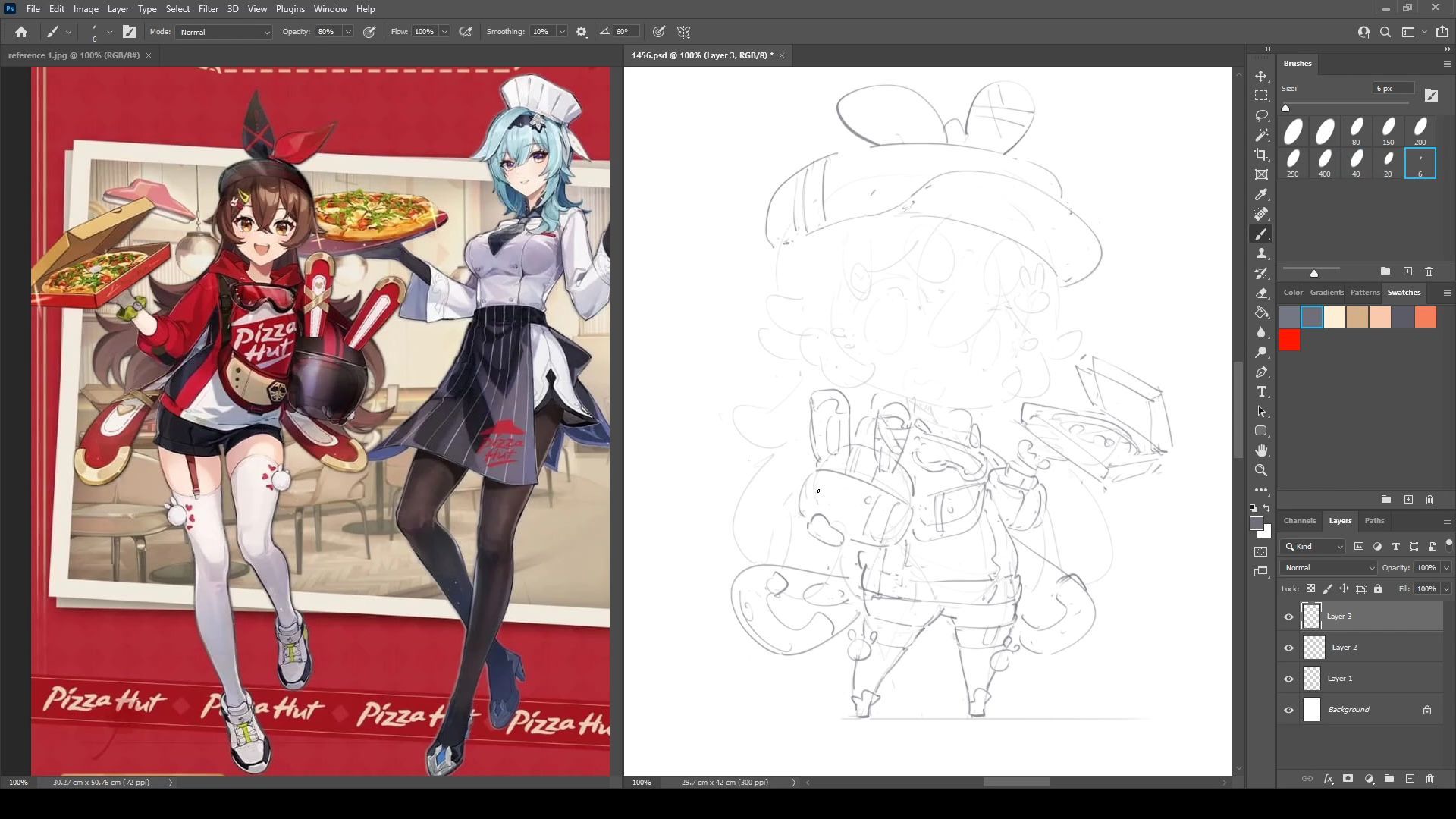Select the Crop tool
Viewport: 1456px width, 819px height.
(1261, 155)
